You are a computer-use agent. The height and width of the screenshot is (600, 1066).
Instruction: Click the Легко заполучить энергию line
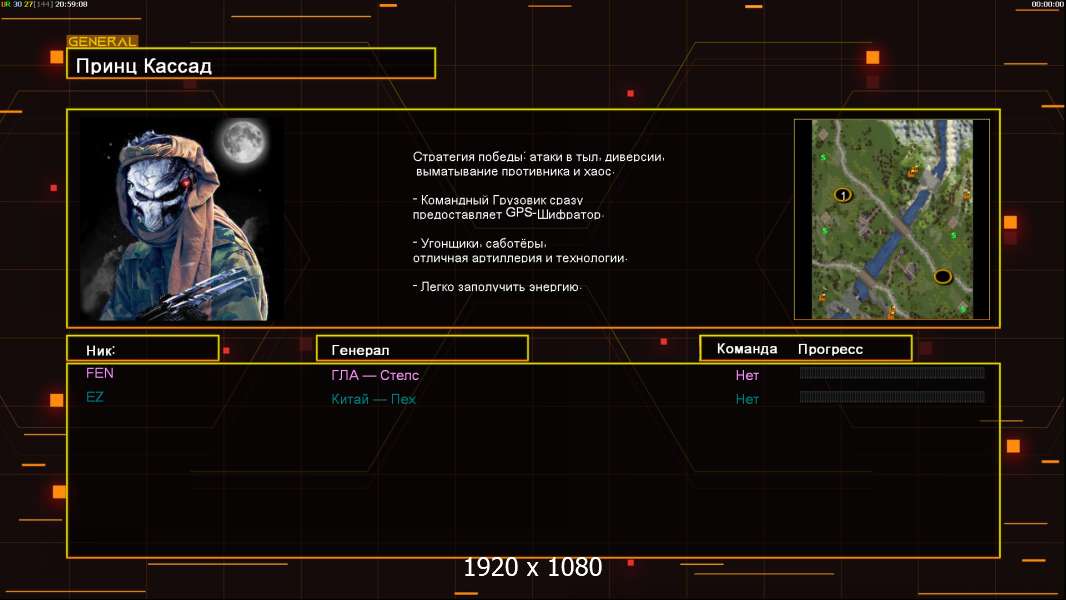[x=497, y=287]
